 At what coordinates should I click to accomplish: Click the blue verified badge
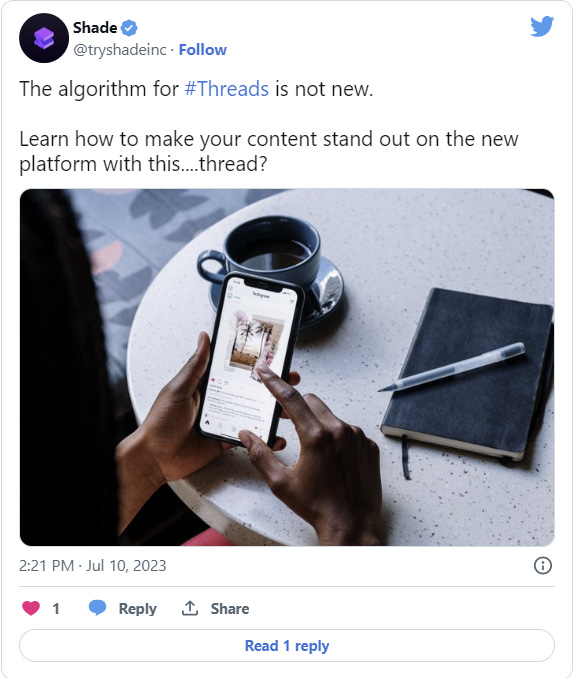pos(129,28)
